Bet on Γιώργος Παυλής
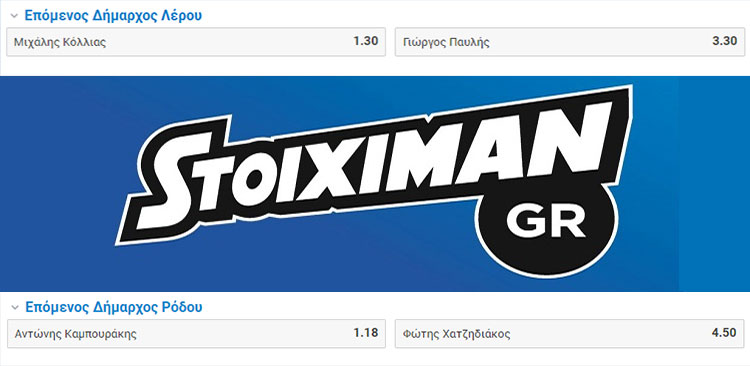750x366 pixels. [569, 42]
